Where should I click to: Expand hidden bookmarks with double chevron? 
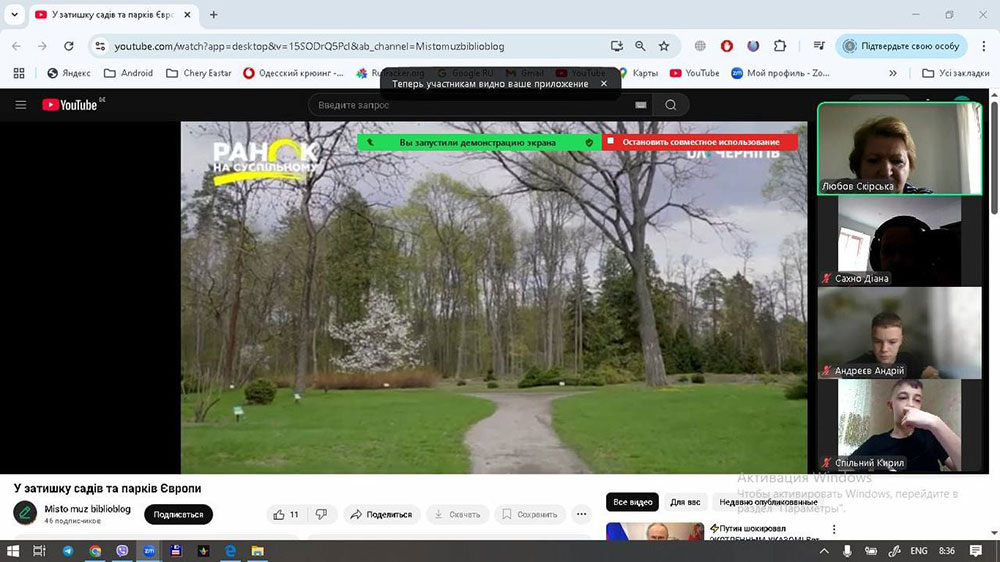click(x=893, y=73)
